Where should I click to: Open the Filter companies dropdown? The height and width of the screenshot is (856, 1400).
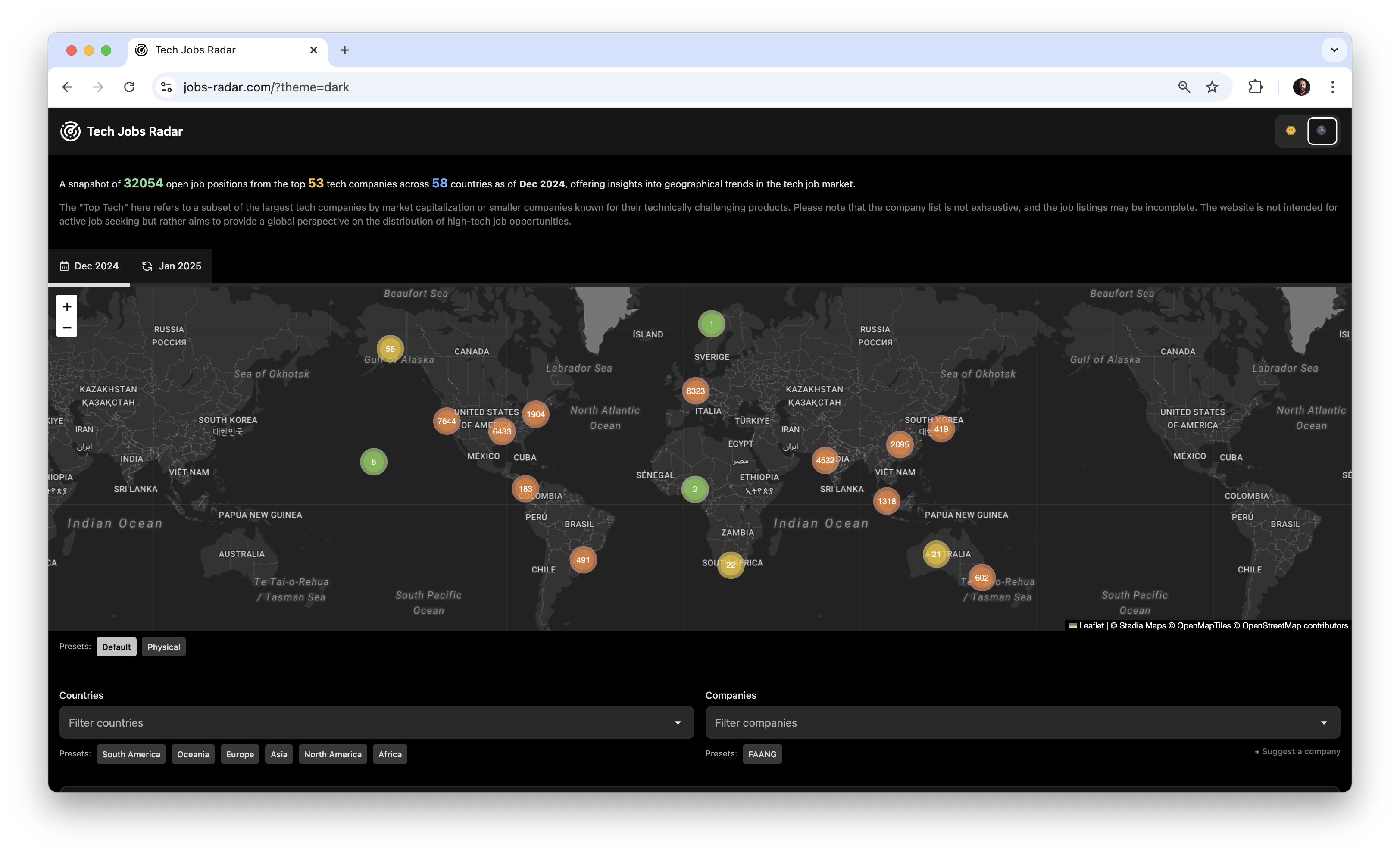click(1023, 722)
